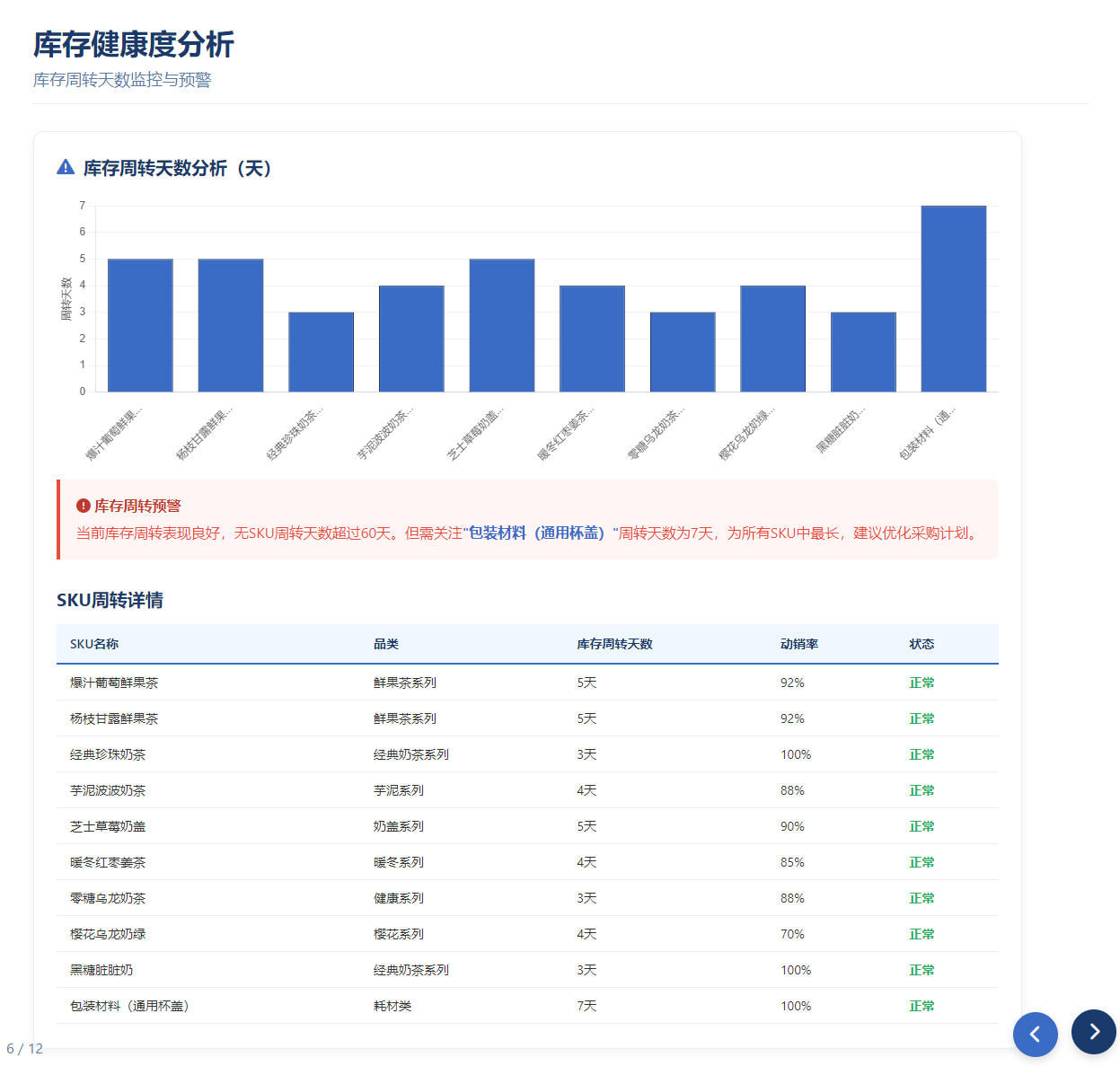The height and width of the screenshot is (1066, 1120).
Task: Click the next slide arrow button
Action: (1093, 1032)
